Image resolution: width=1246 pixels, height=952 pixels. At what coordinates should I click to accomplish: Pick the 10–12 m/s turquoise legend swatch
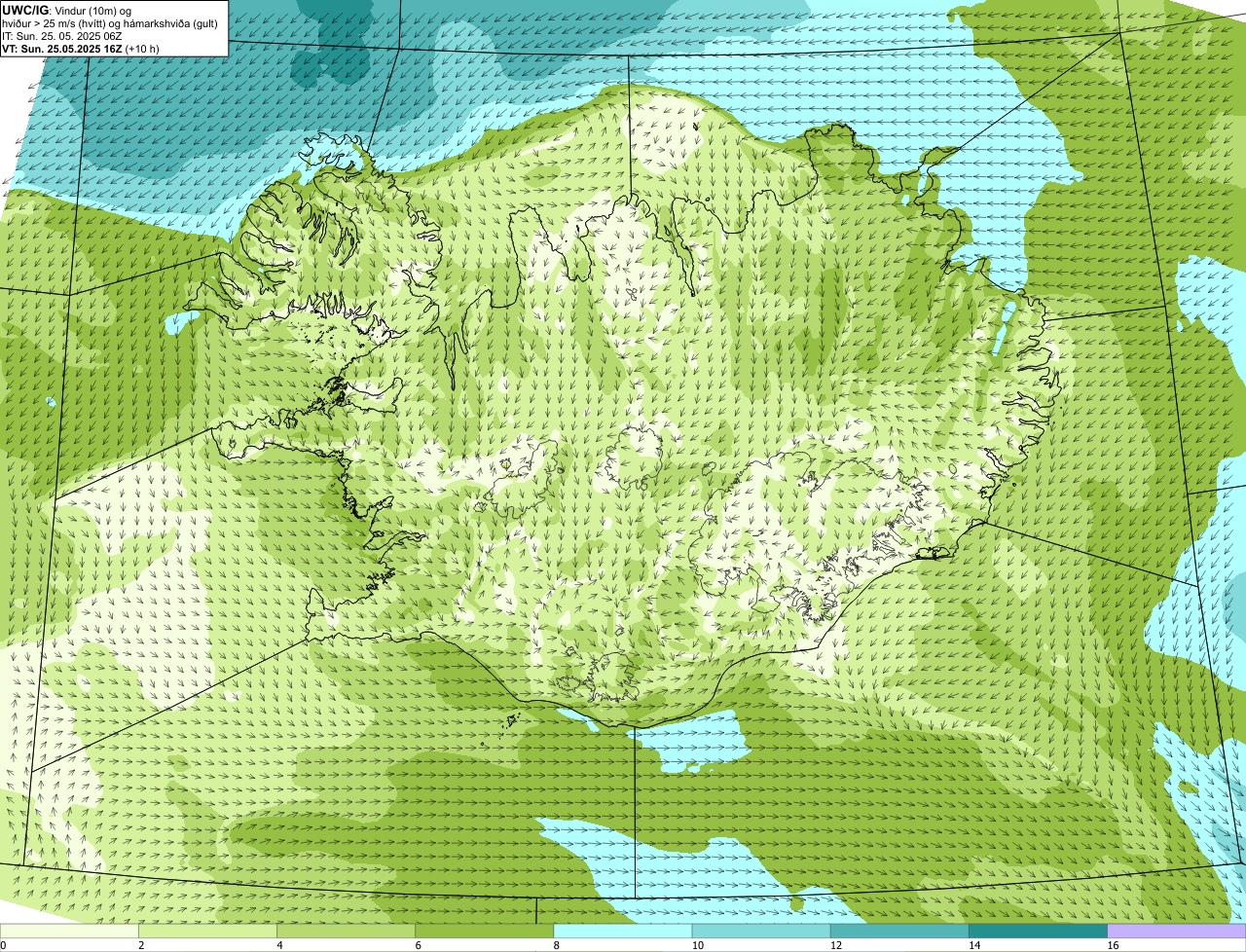click(762, 931)
